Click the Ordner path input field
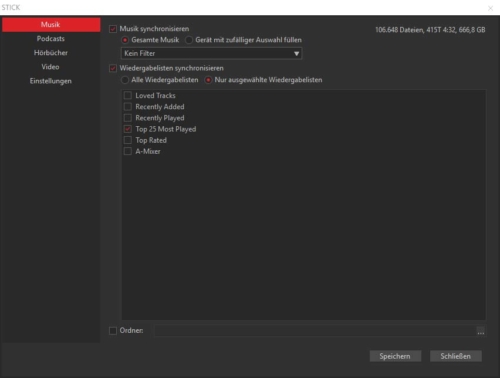Screen dimensions: 500x378 [315, 331]
